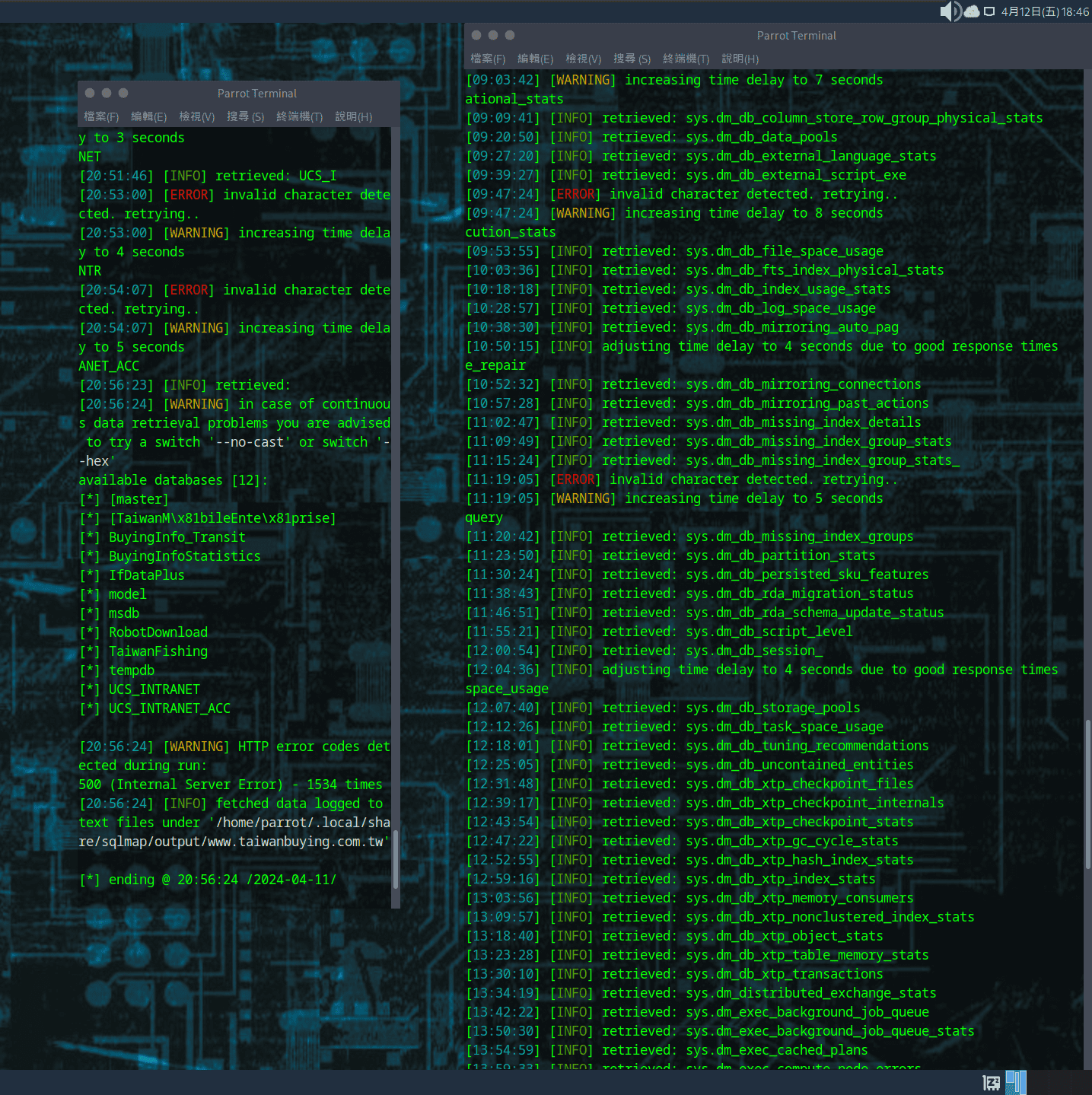Viewport: 1092px width, 1095px height.
Task: Open 終端機(T) menu in left terminal
Action: 299,116
